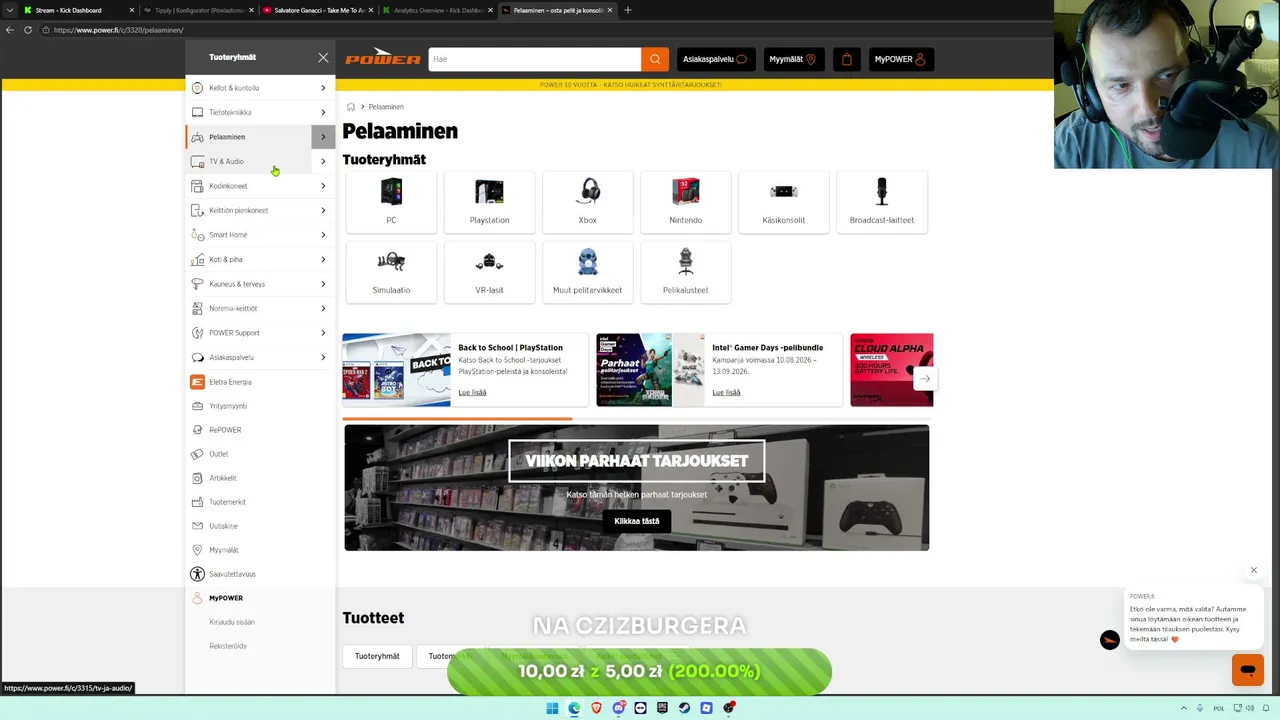Expand the Pelaaminen submenu arrow
The height and width of the screenshot is (720, 1280).
click(323, 137)
